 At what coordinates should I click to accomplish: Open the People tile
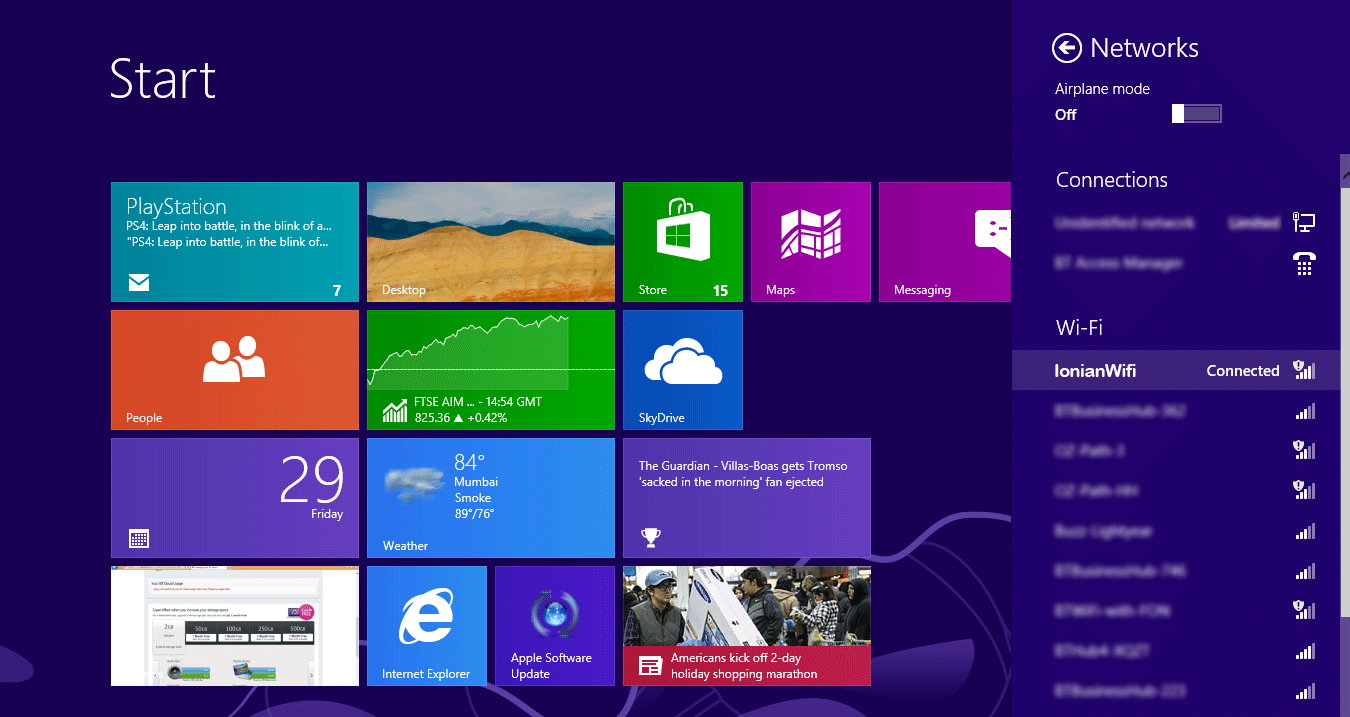[235, 370]
